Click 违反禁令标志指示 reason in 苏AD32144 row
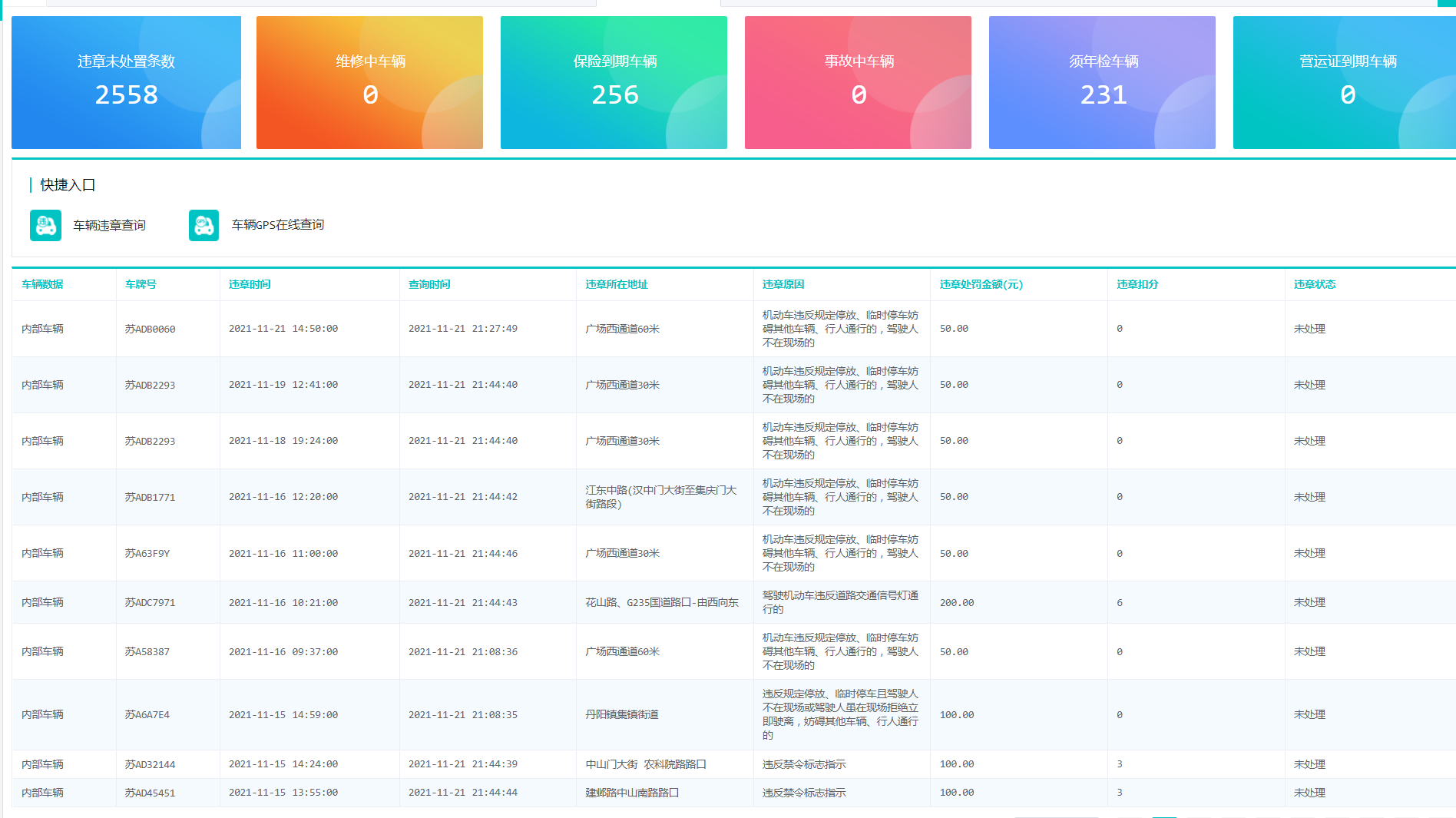Screen dimensions: 1456x818 tap(804, 764)
